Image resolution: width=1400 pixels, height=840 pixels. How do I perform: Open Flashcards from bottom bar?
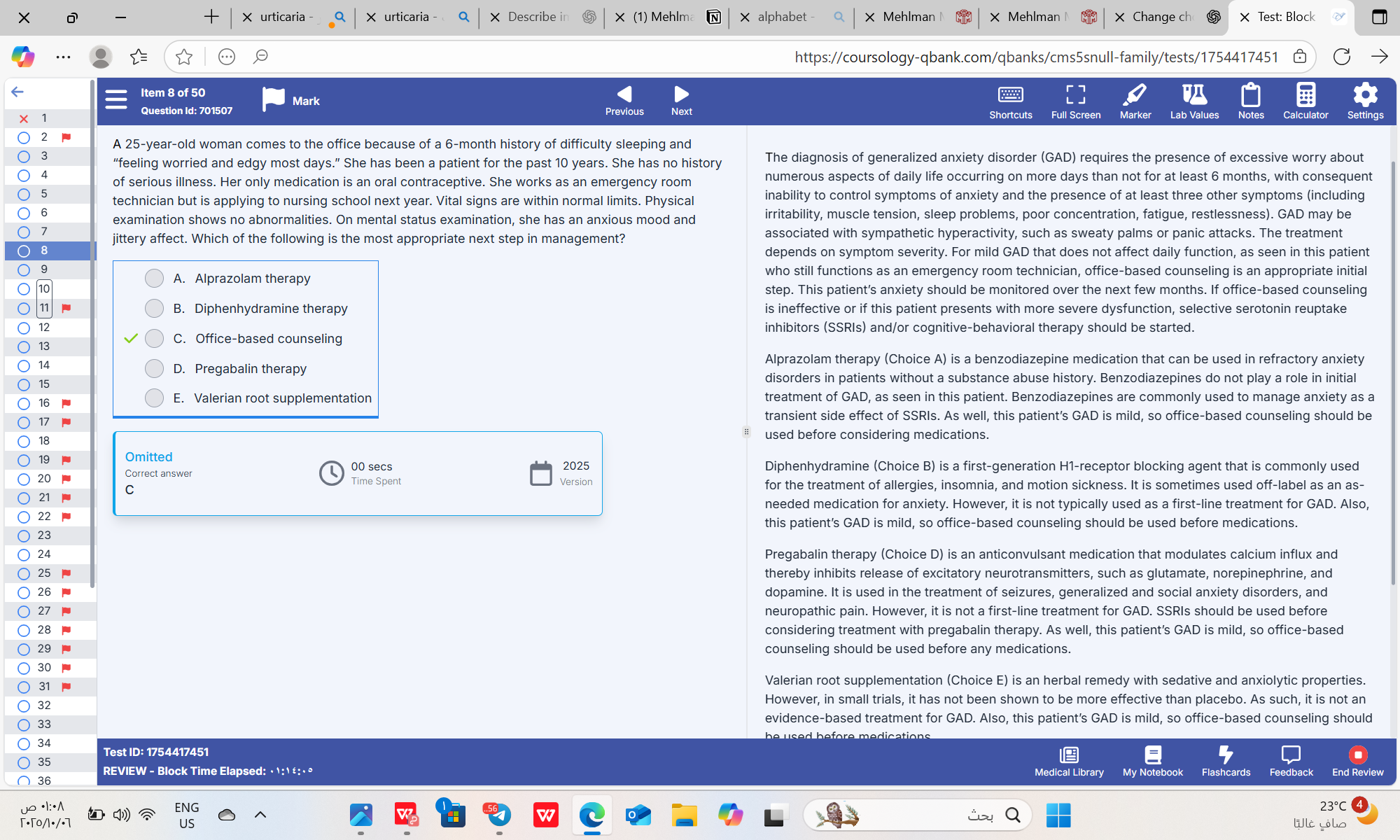(1226, 761)
